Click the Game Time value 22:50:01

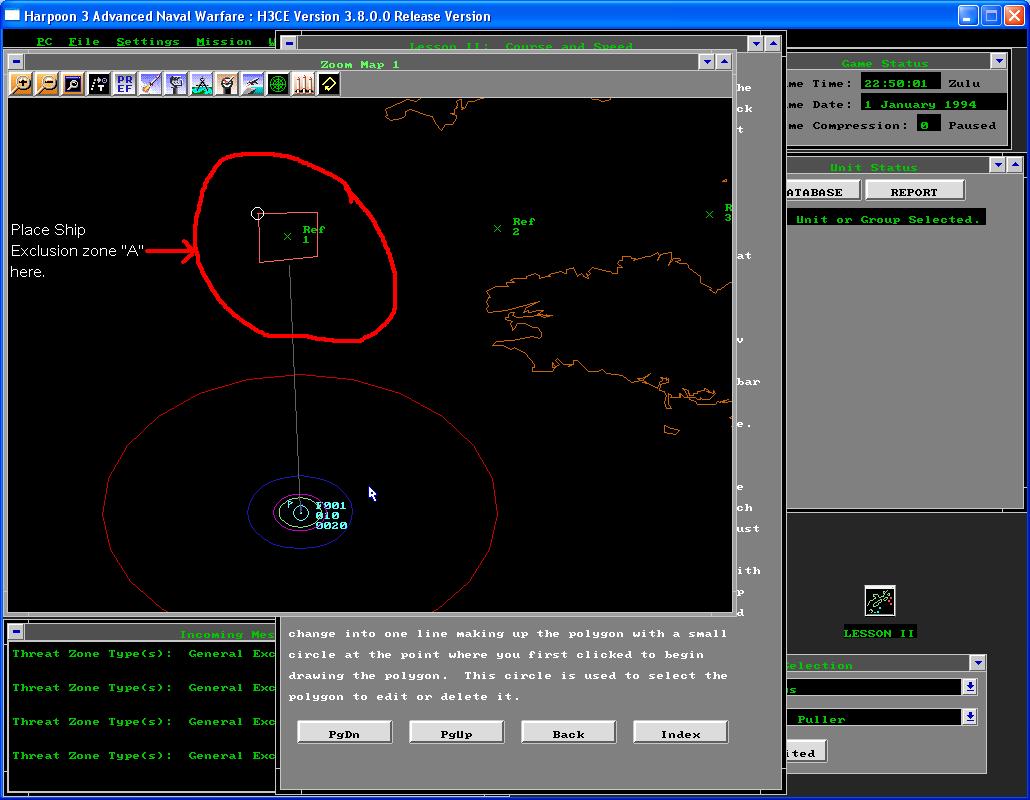(899, 83)
